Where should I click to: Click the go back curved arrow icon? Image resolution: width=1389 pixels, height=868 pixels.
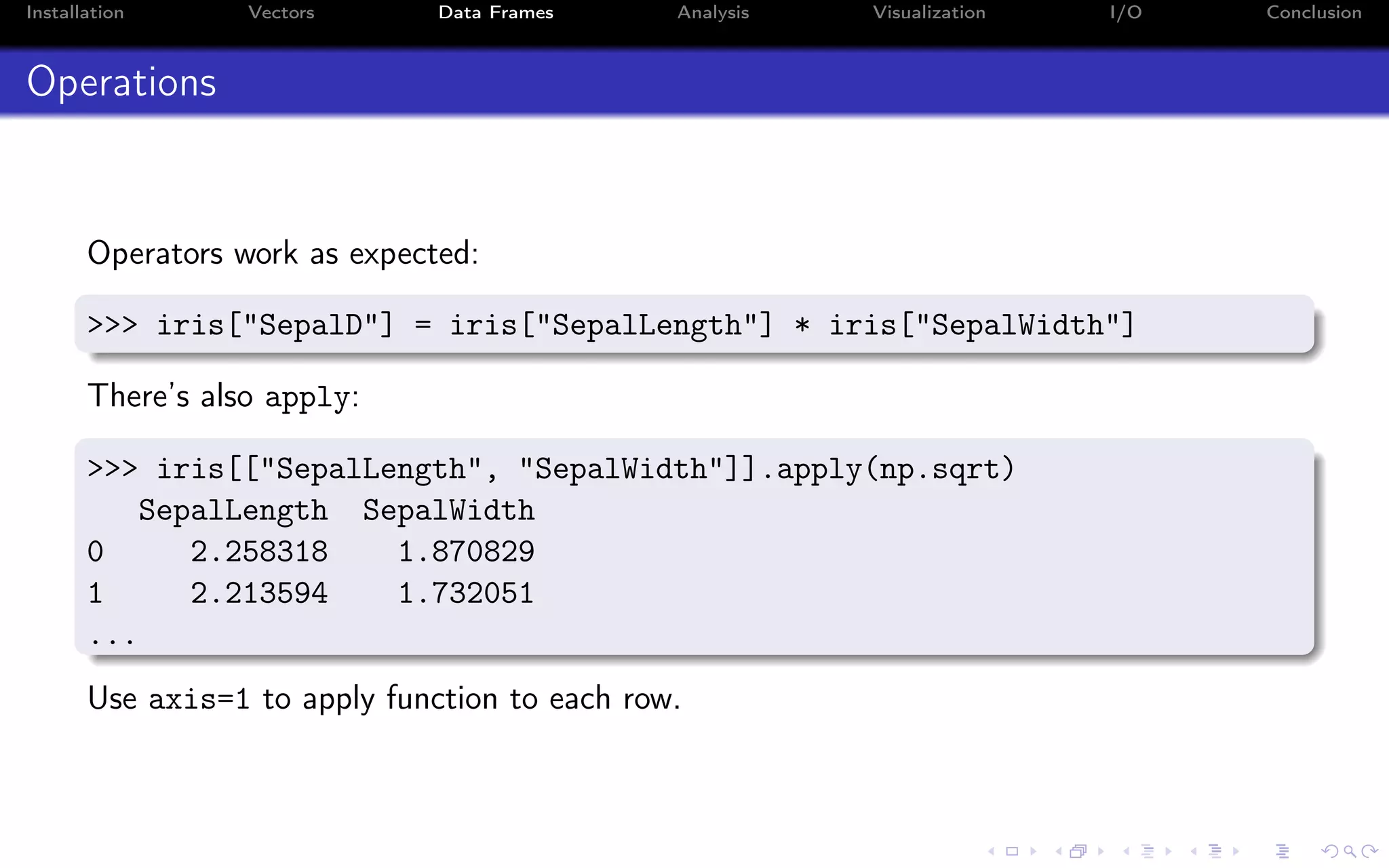click(1330, 851)
